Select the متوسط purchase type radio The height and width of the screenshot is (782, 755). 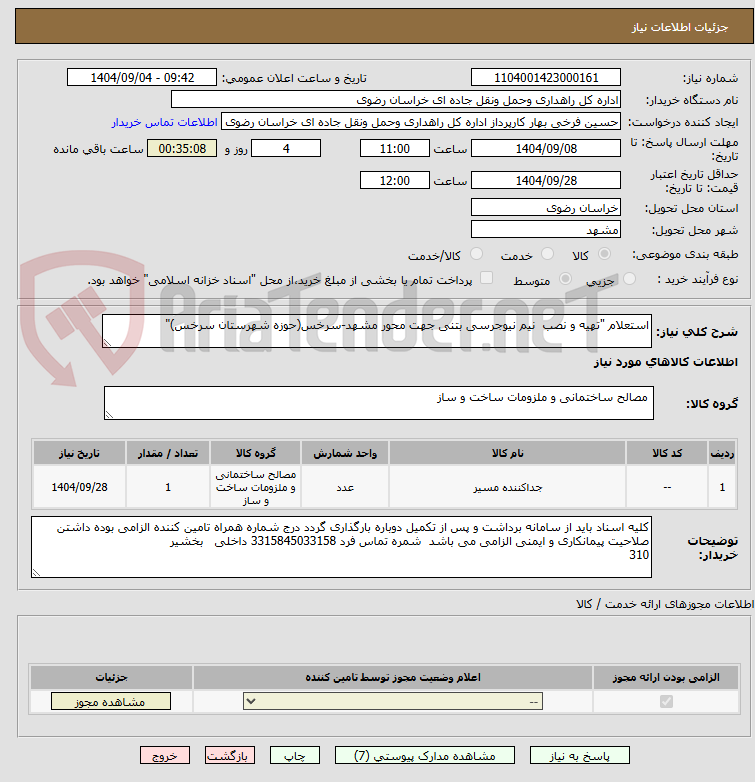pyautogui.click(x=565, y=279)
